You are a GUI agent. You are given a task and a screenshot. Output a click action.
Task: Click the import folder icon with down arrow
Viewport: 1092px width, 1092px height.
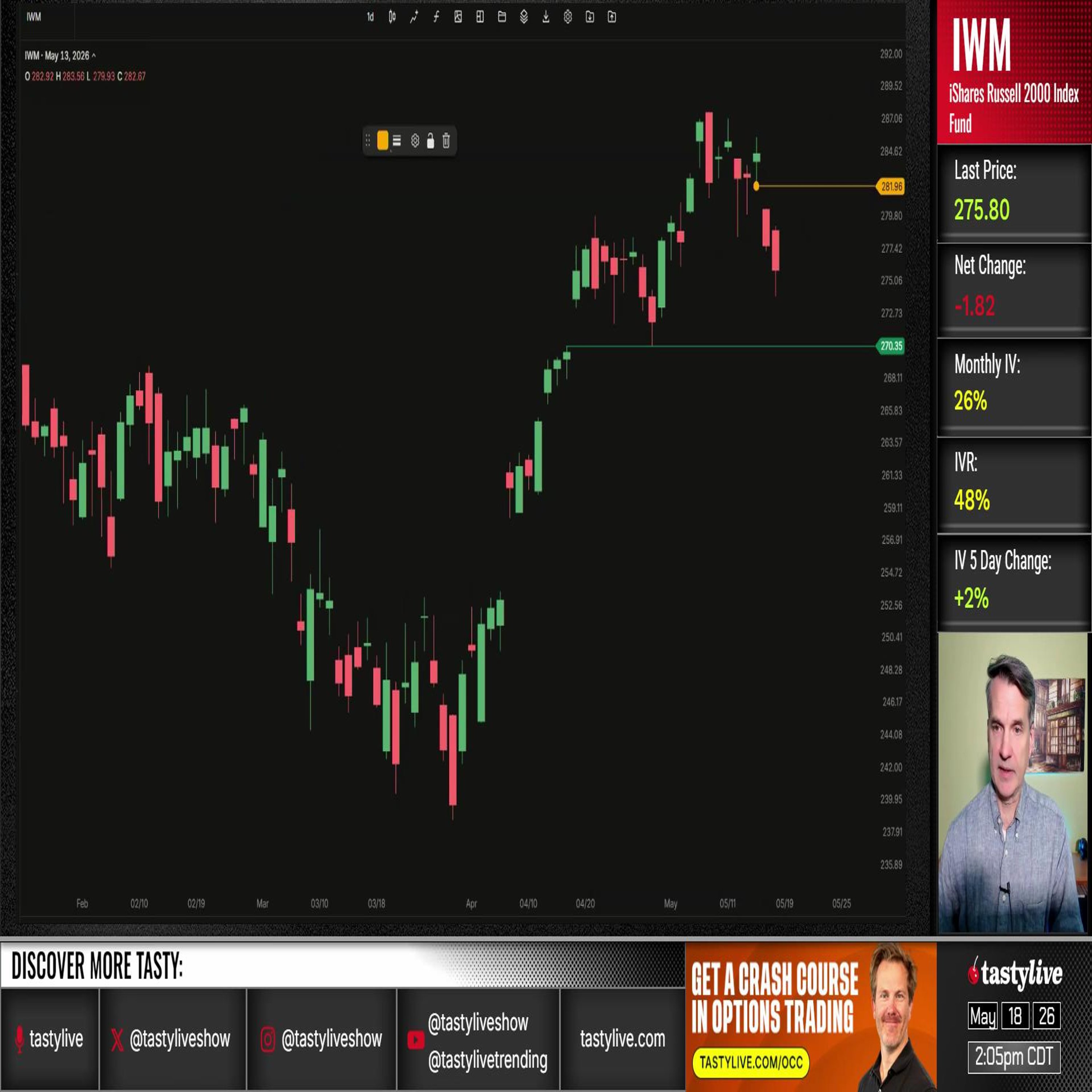click(x=590, y=17)
